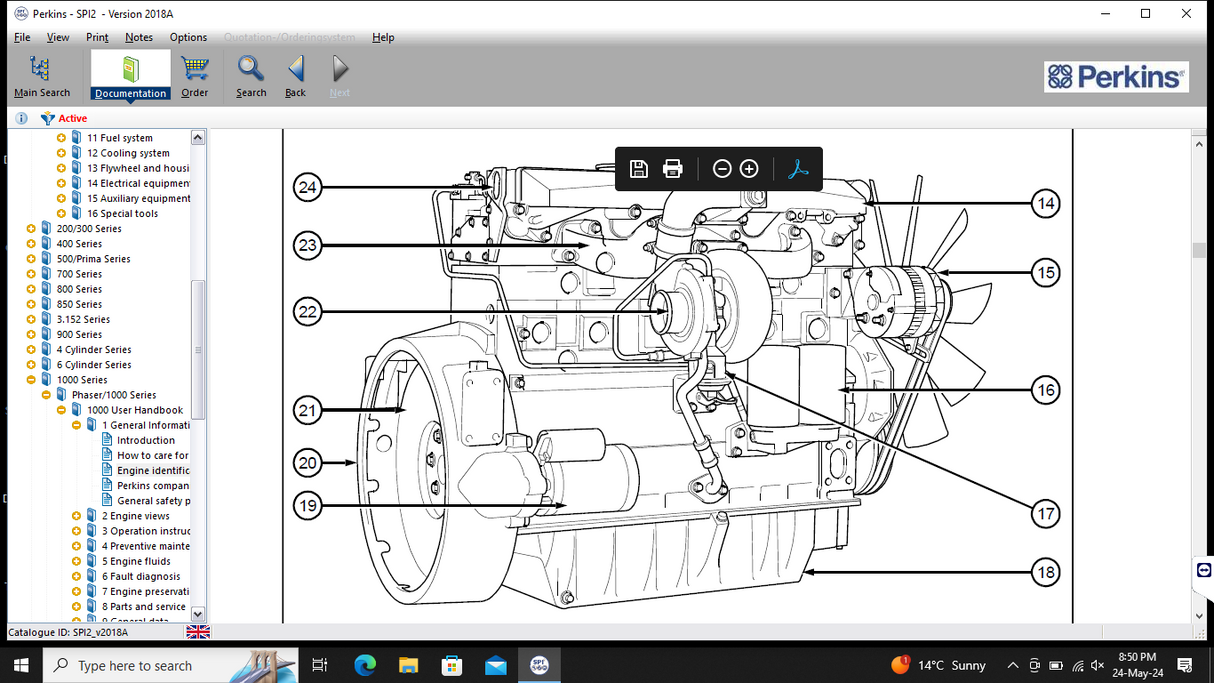Export to PDF using the Adobe icon
This screenshot has width=1214, height=683.
click(x=797, y=168)
